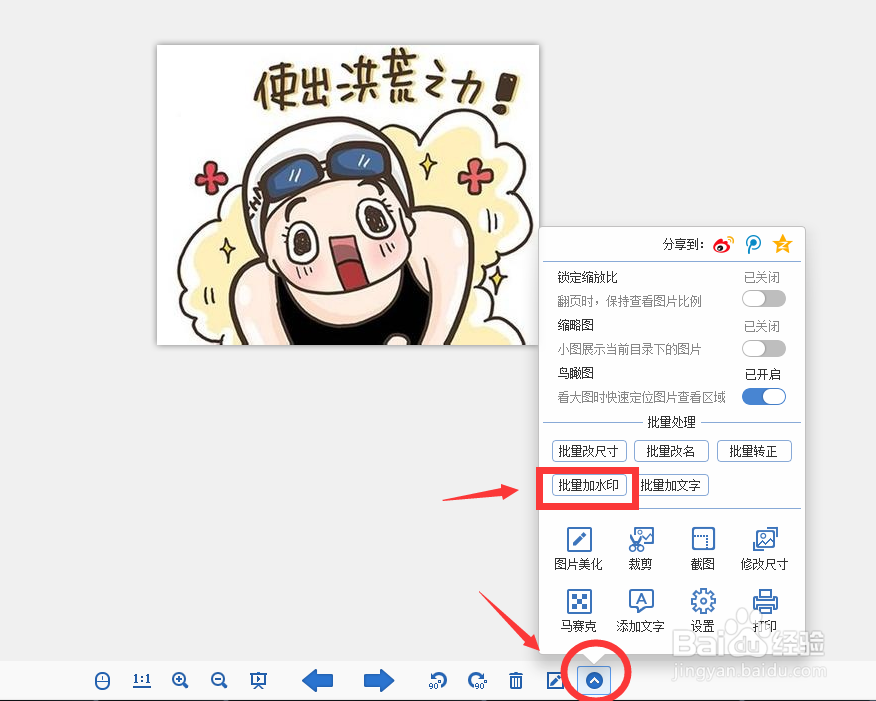Toggle 锁定缩放比 switch

point(764,299)
